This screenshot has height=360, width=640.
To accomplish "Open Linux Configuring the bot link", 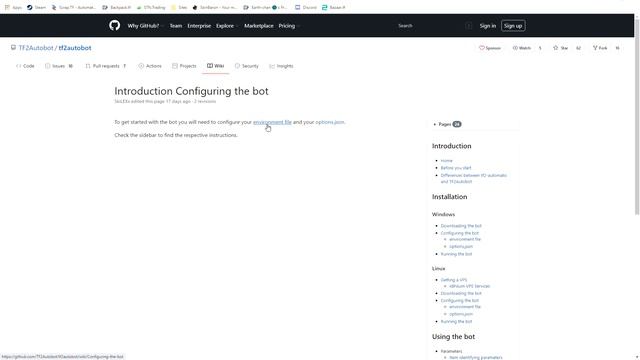I will 460,300.
